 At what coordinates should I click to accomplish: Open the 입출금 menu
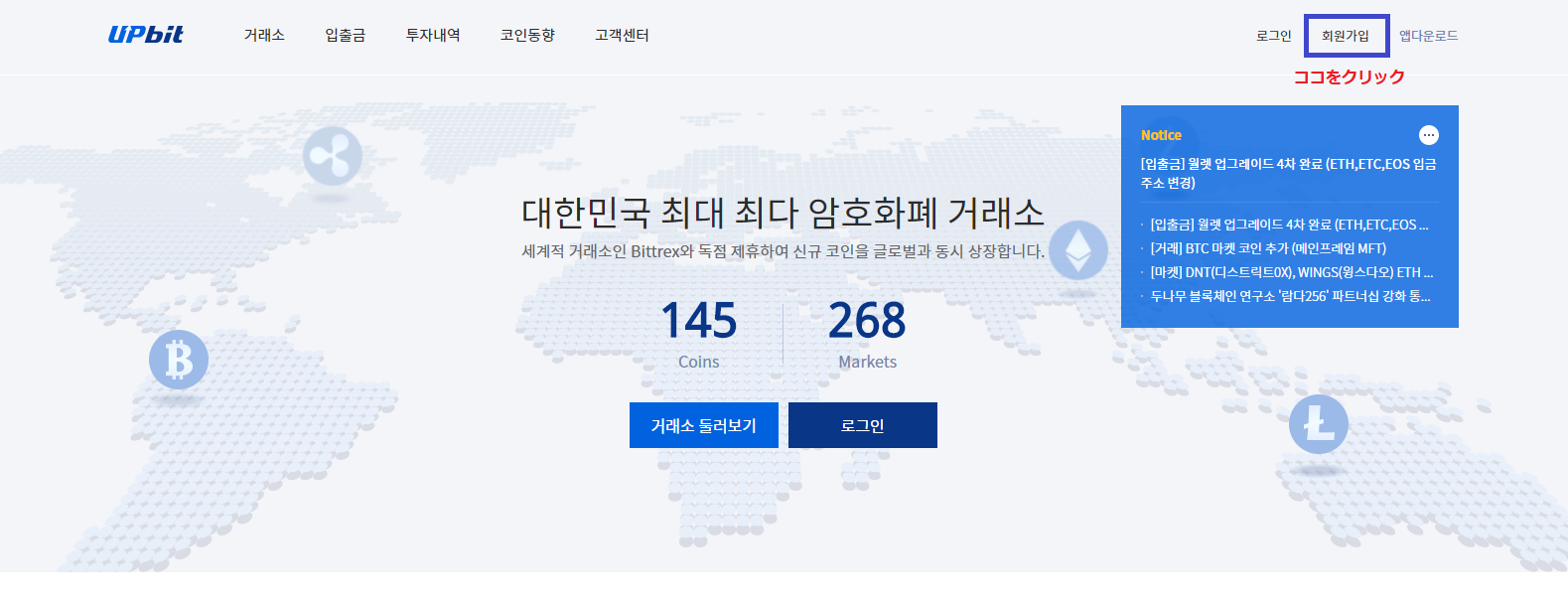click(346, 36)
